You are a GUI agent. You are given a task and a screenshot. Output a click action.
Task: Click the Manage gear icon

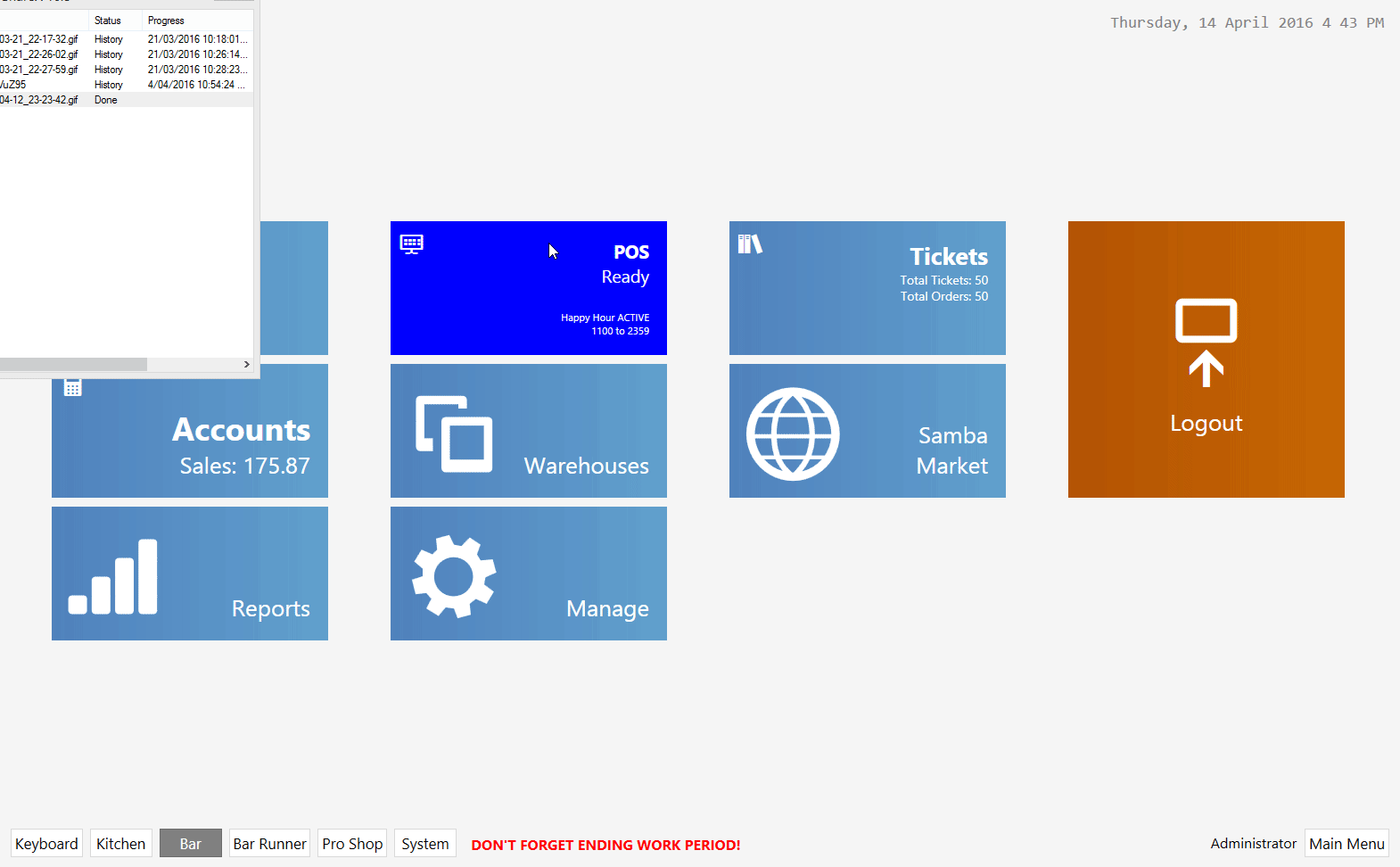[x=454, y=576]
